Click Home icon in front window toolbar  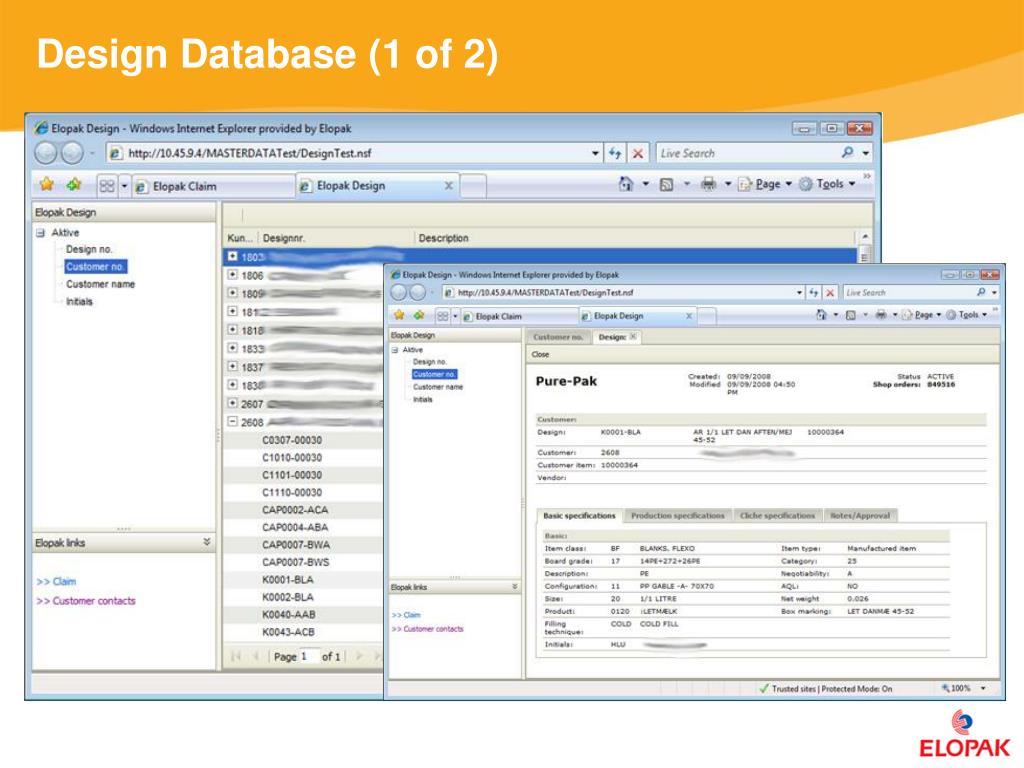[x=821, y=315]
